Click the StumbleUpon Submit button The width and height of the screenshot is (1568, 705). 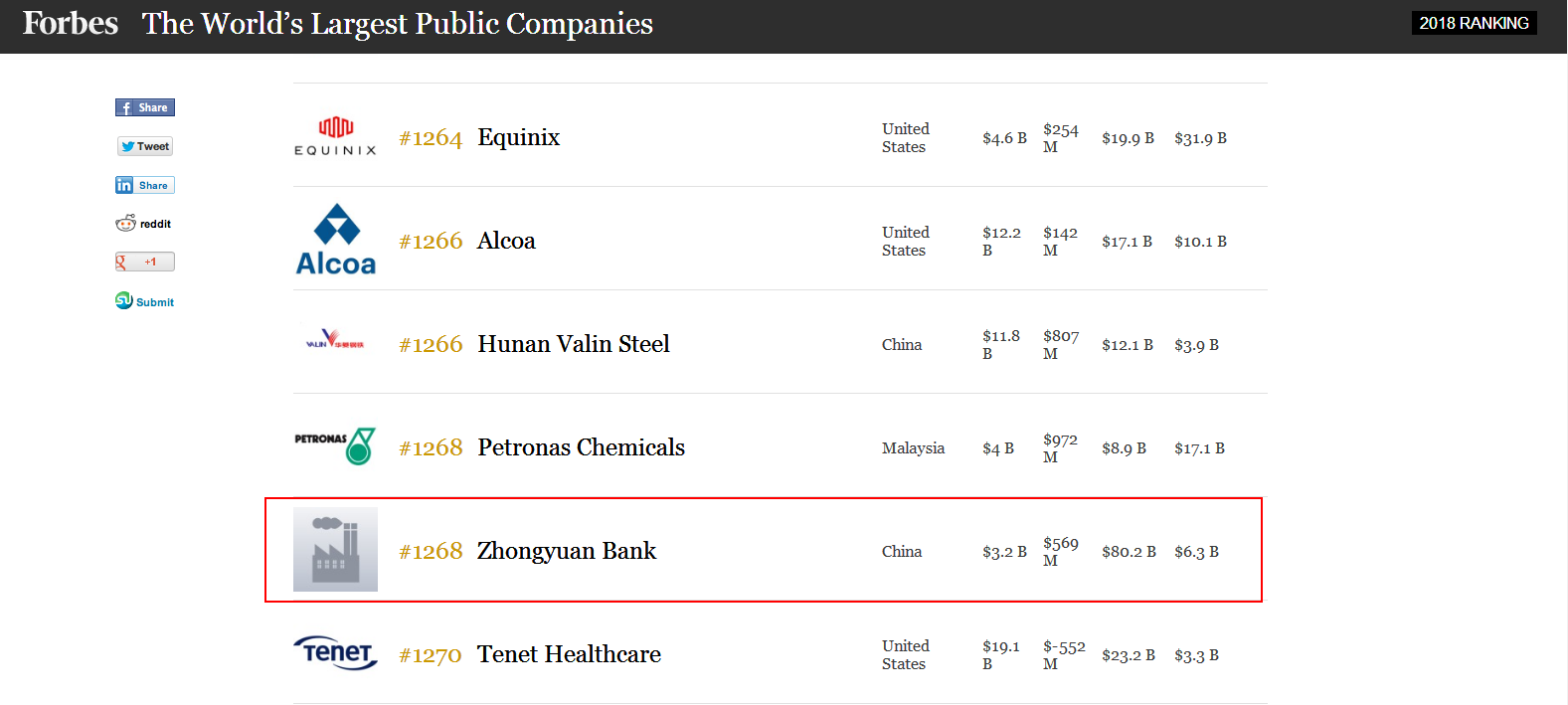tap(145, 301)
